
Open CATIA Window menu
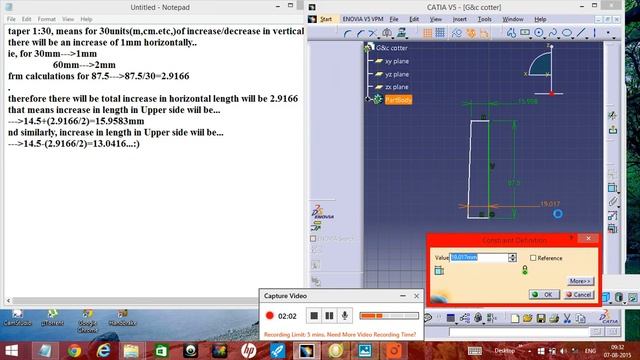click(x=513, y=19)
